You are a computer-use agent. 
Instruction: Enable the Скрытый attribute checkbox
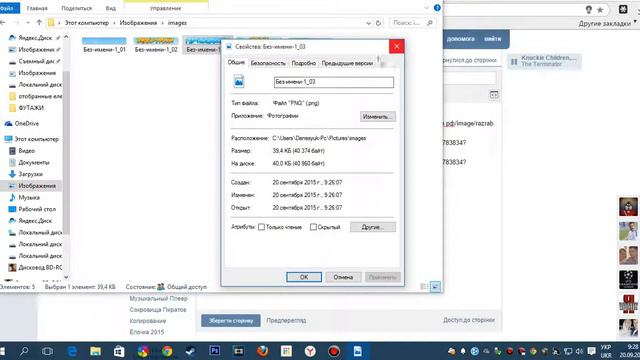coord(313,227)
